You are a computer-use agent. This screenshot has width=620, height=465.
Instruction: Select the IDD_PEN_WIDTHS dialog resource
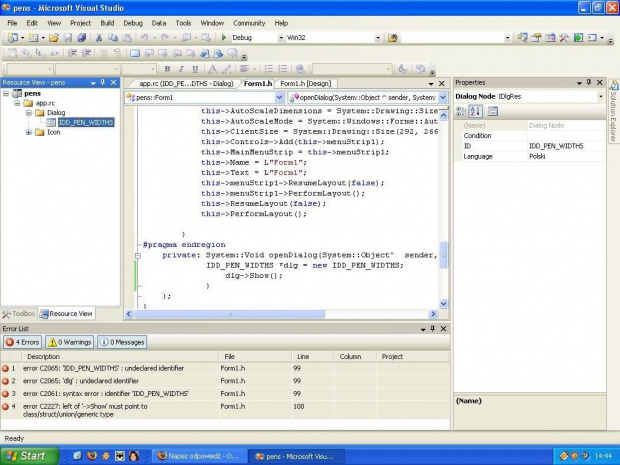[x=85, y=122]
